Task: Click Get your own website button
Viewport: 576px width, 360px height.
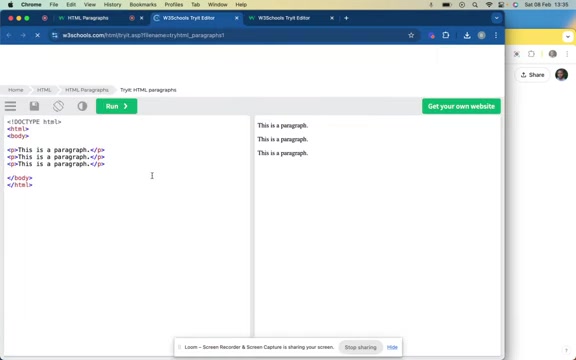Action: 461,106
